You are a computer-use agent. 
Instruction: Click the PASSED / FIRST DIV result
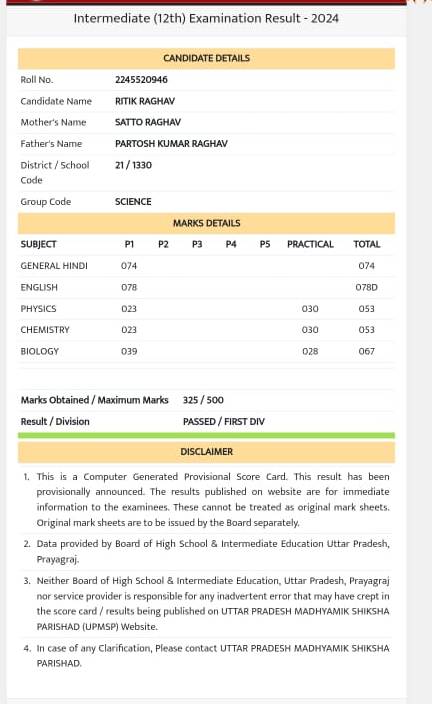coord(224,422)
